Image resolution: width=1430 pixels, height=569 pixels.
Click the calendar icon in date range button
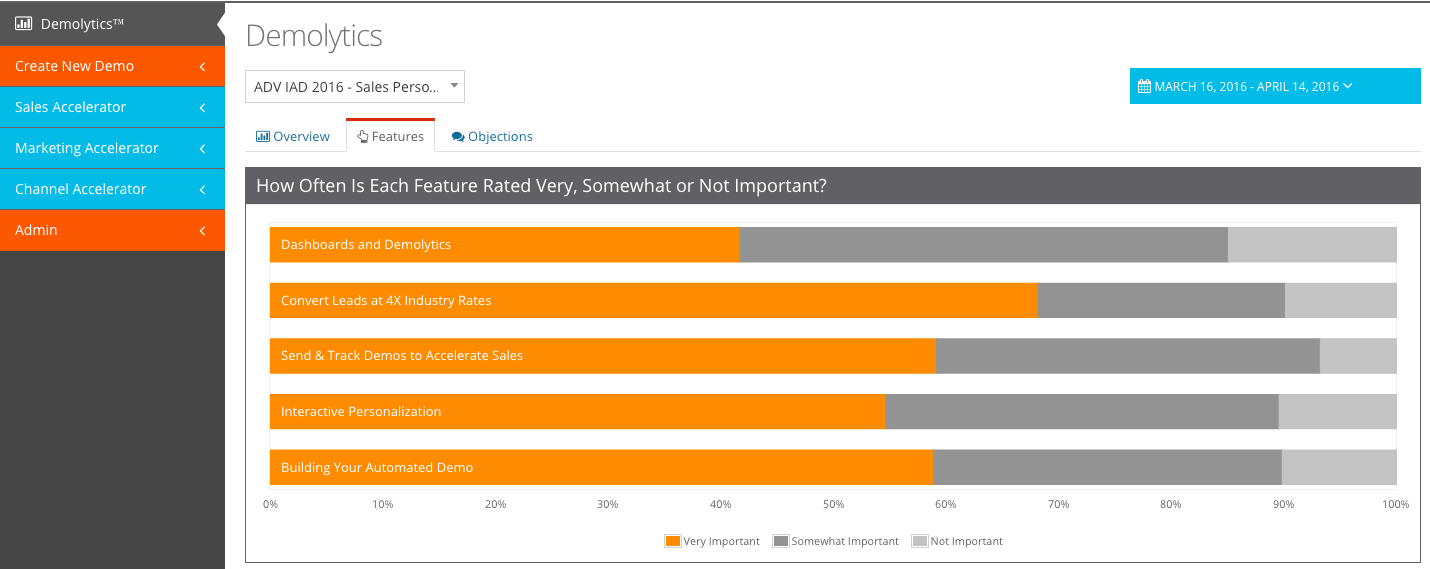pos(1144,87)
